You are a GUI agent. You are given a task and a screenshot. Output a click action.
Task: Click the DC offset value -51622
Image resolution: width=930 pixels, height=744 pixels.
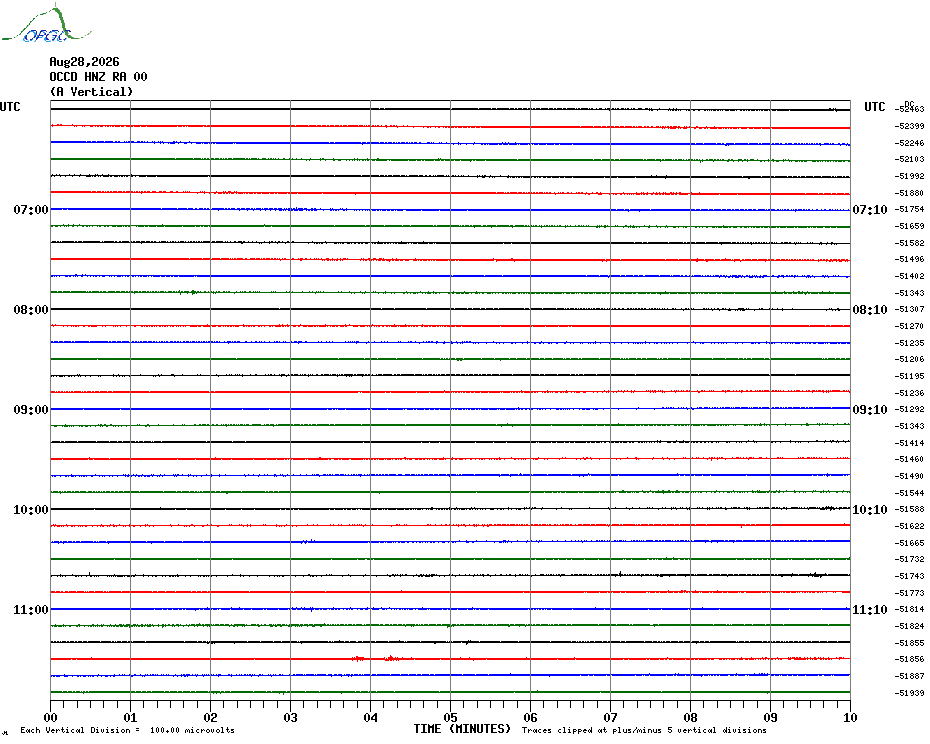[910, 526]
